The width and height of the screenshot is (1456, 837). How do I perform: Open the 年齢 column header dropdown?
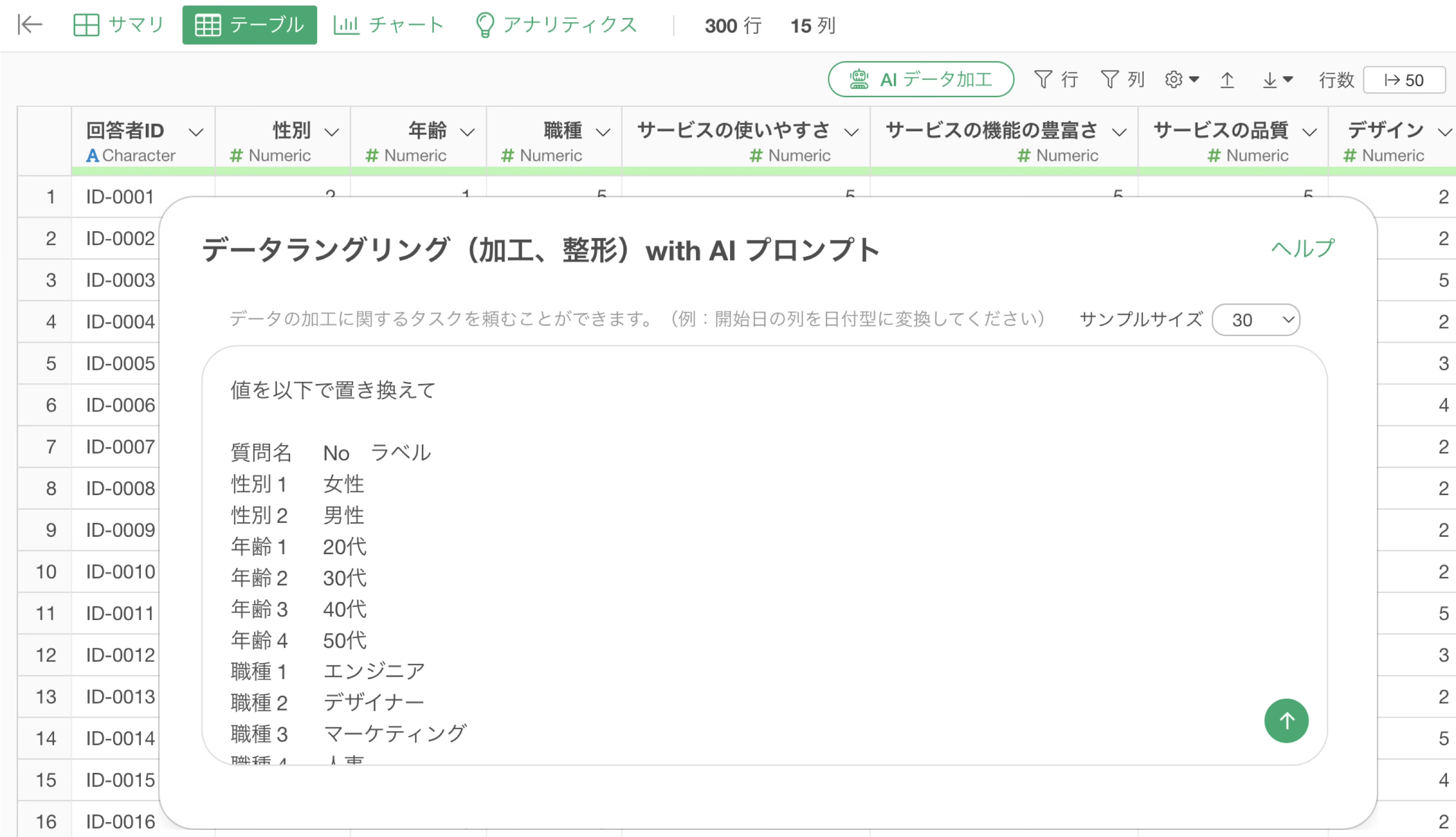tap(467, 132)
